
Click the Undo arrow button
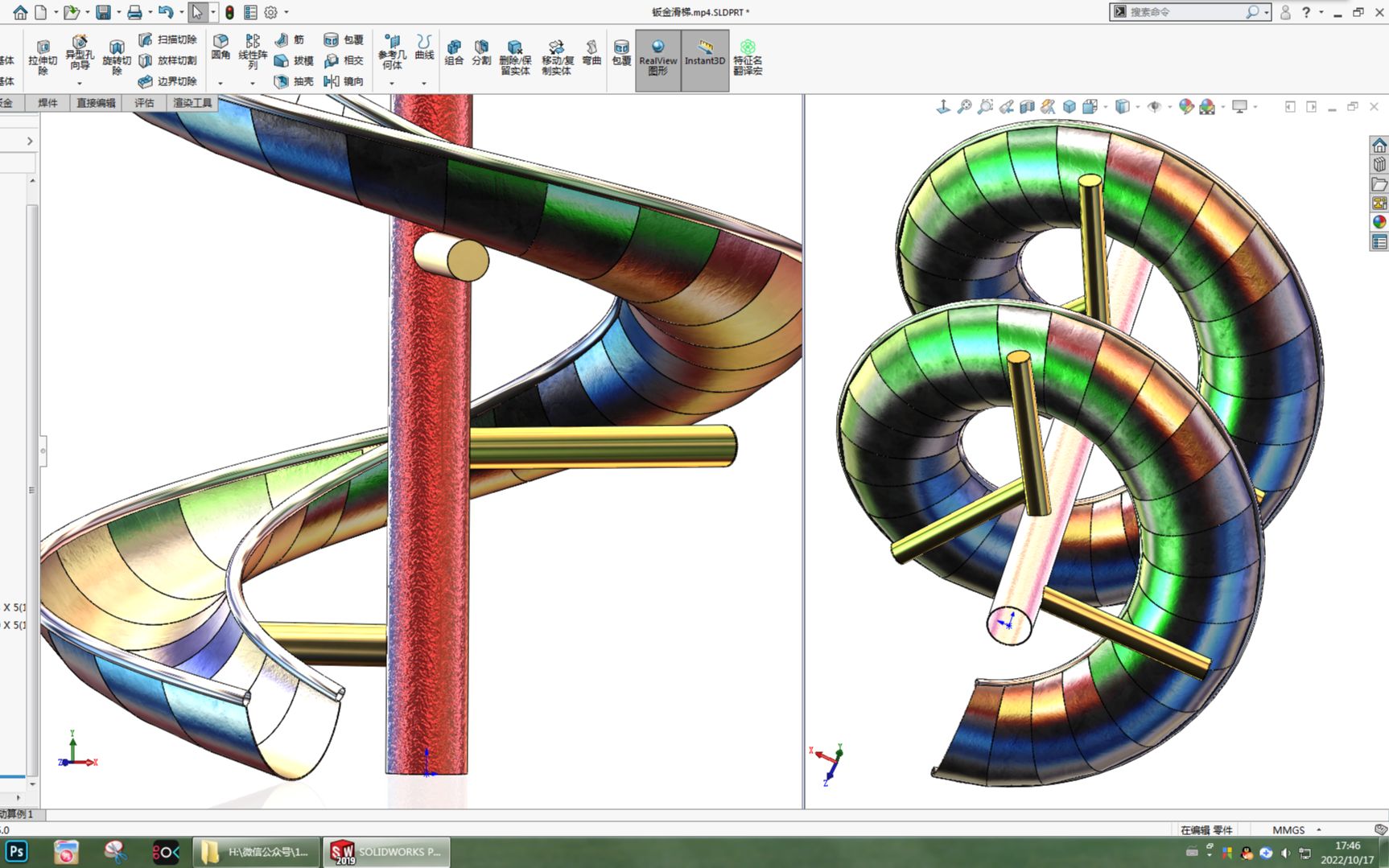166,12
